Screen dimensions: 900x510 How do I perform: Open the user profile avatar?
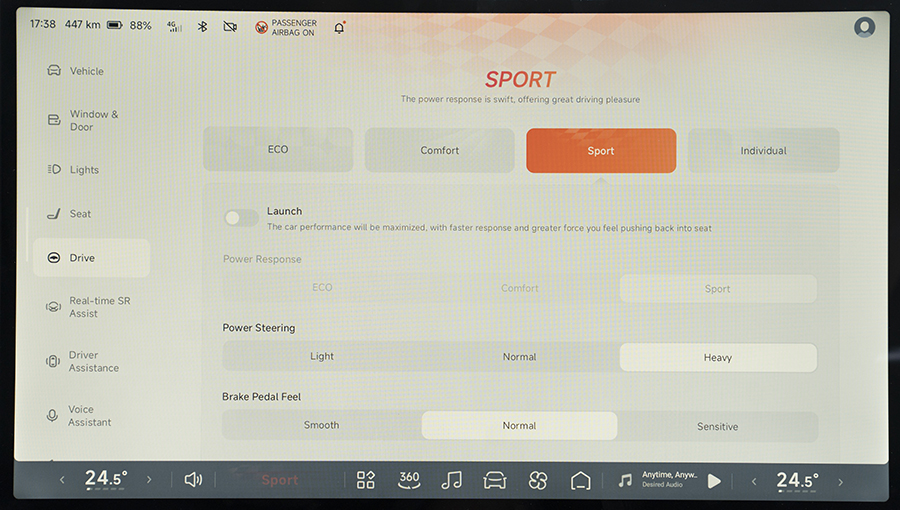click(x=864, y=27)
